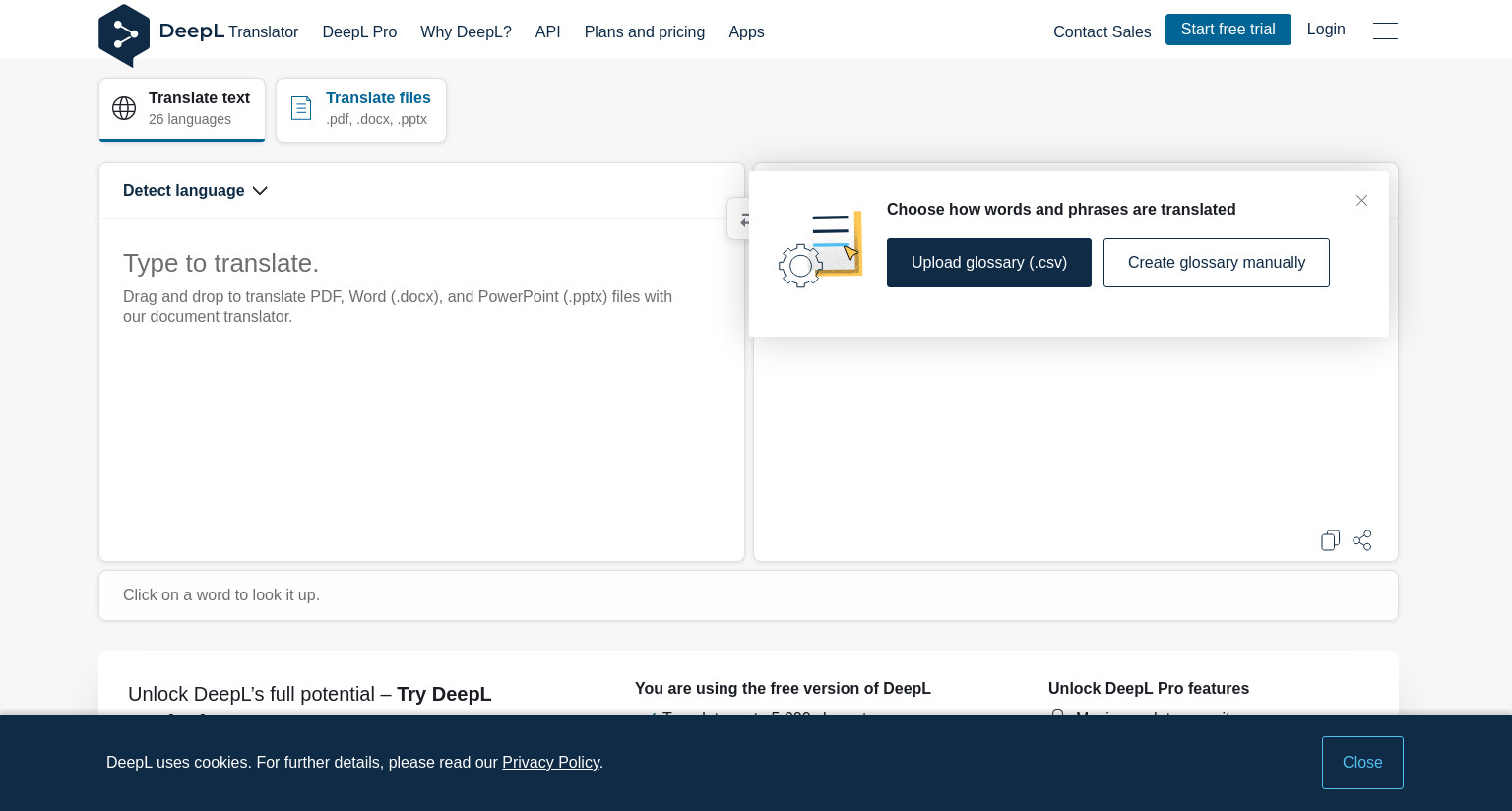Image resolution: width=1512 pixels, height=811 pixels.
Task: Share the translation via share icon
Action: [1362, 540]
